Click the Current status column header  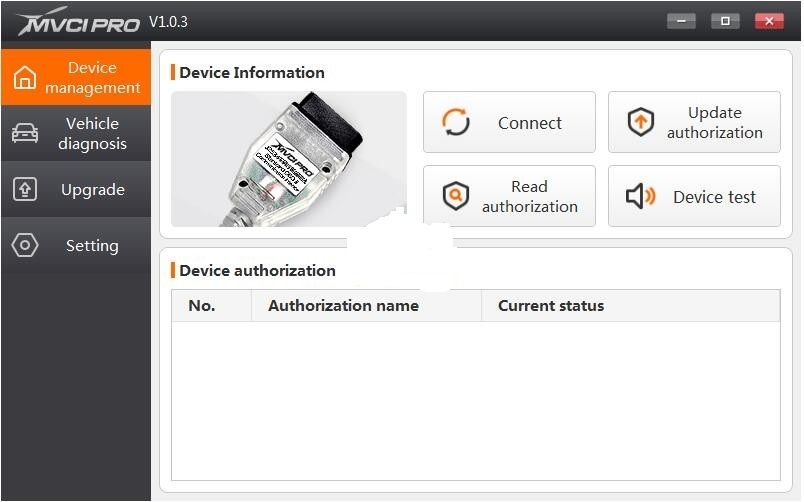point(551,306)
